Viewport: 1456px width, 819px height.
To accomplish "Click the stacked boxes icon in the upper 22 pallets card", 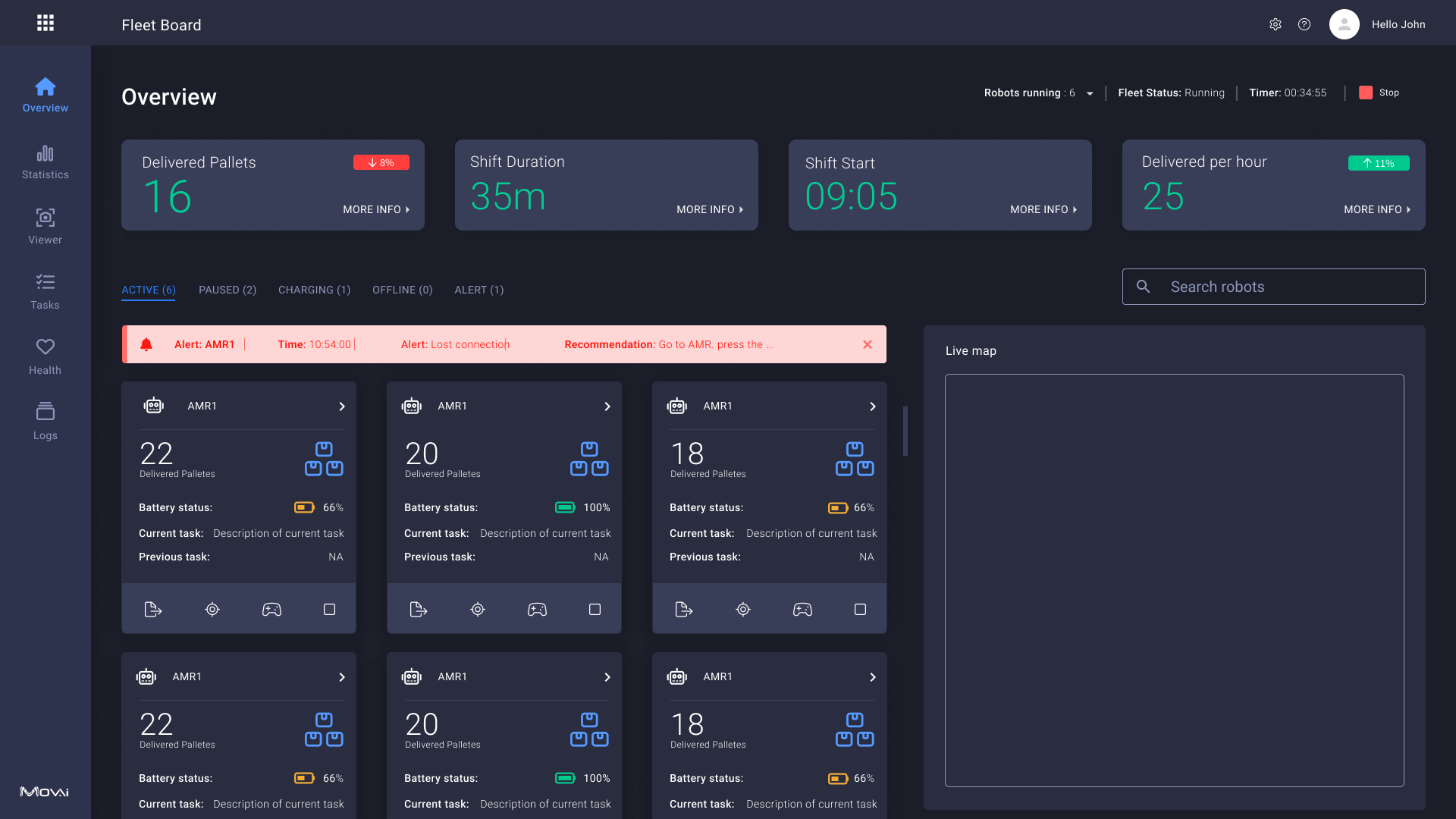I will tap(324, 459).
